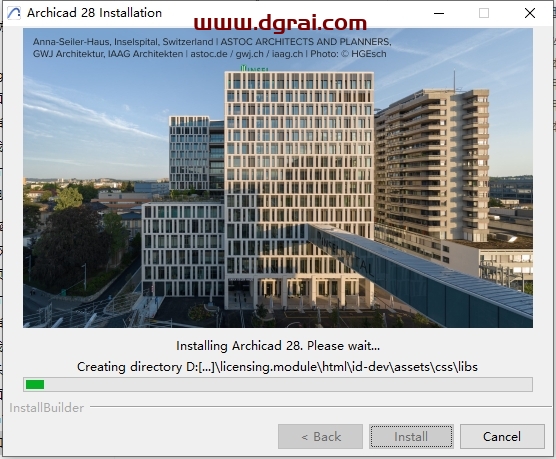556x459 pixels.
Task: Close the Archicad 28 Installation window
Action: [x=530, y=13]
